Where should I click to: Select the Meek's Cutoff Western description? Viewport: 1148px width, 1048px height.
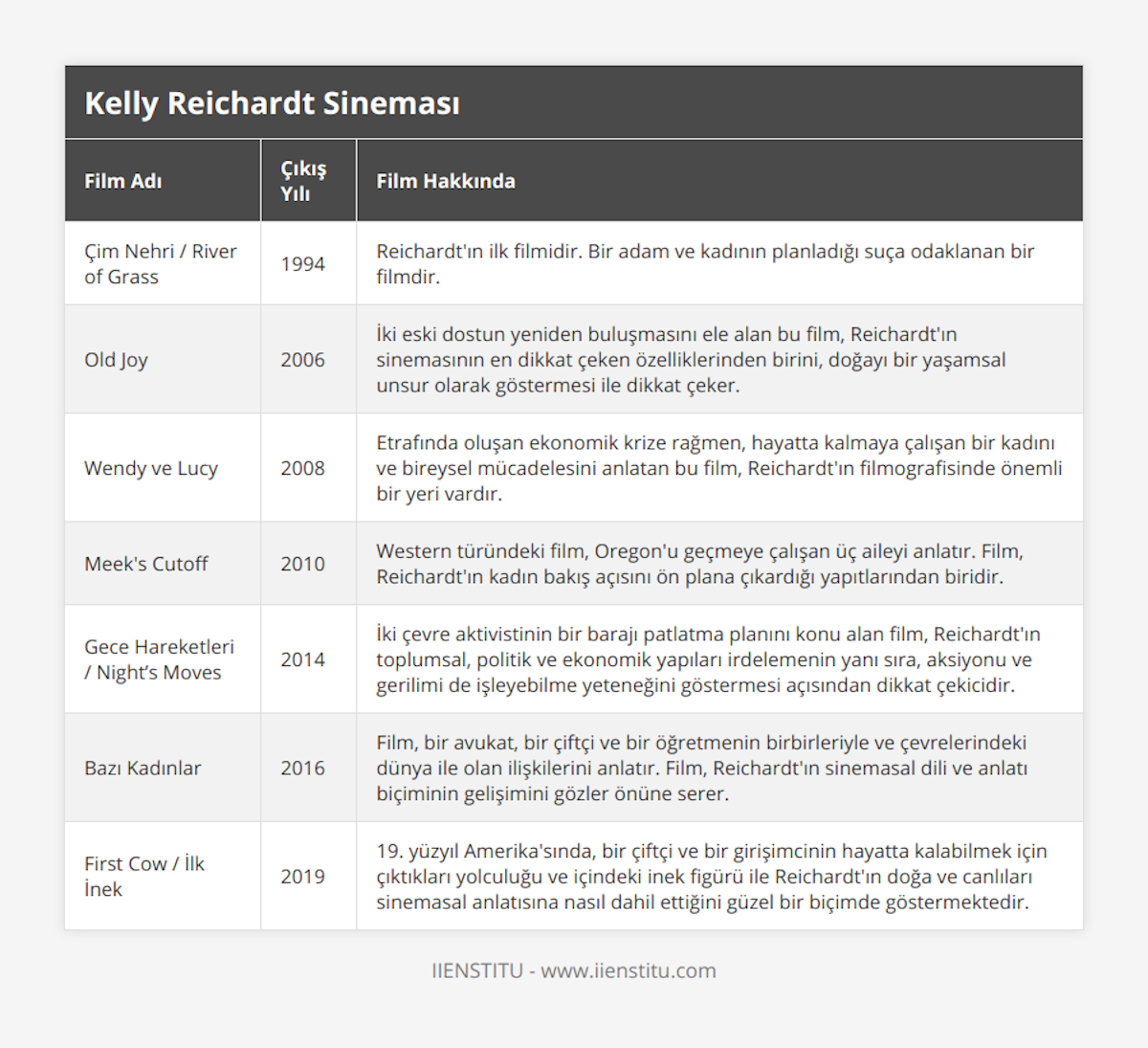click(699, 564)
